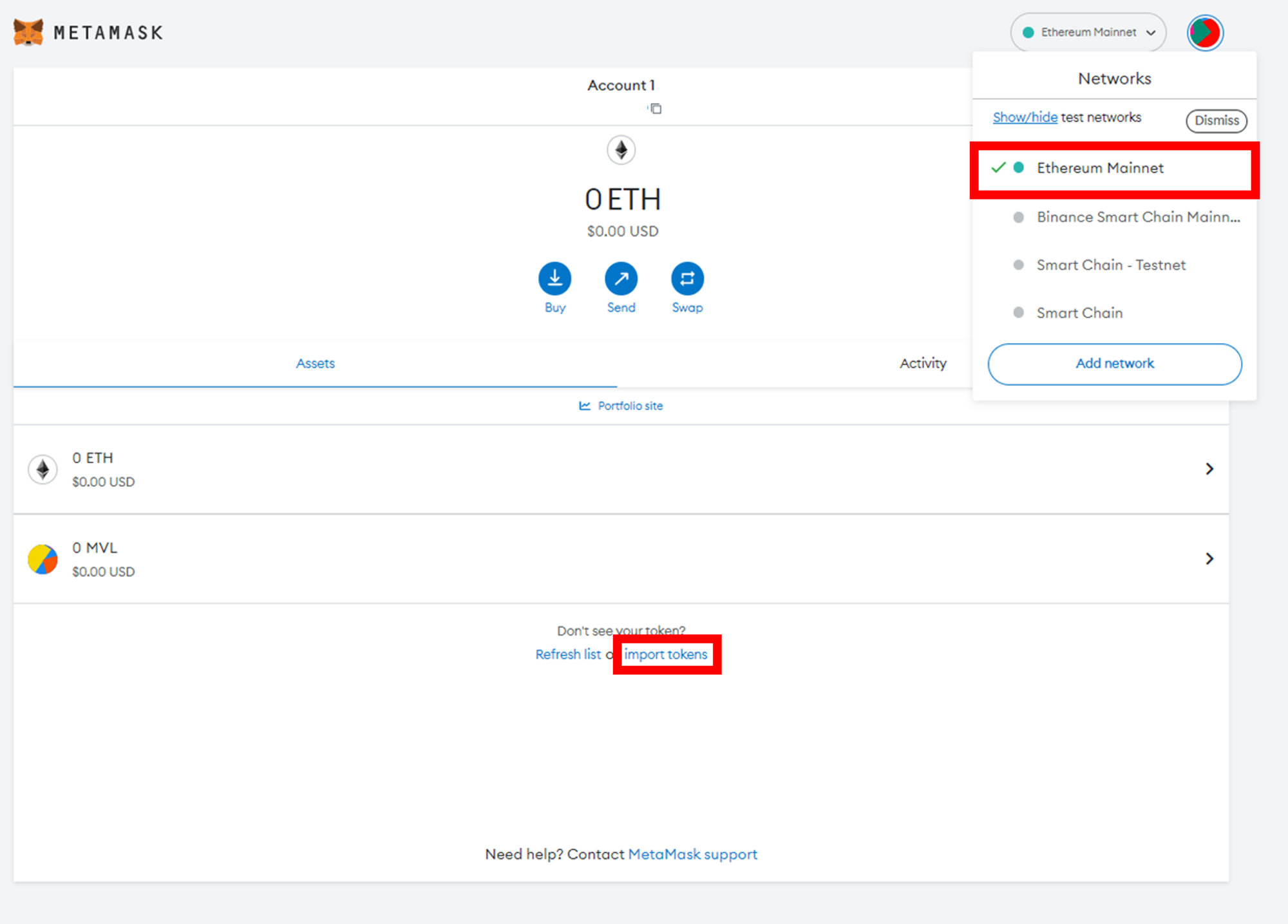Open the Portfolio site link
Screen dimensions: 1288x924
click(x=630, y=406)
